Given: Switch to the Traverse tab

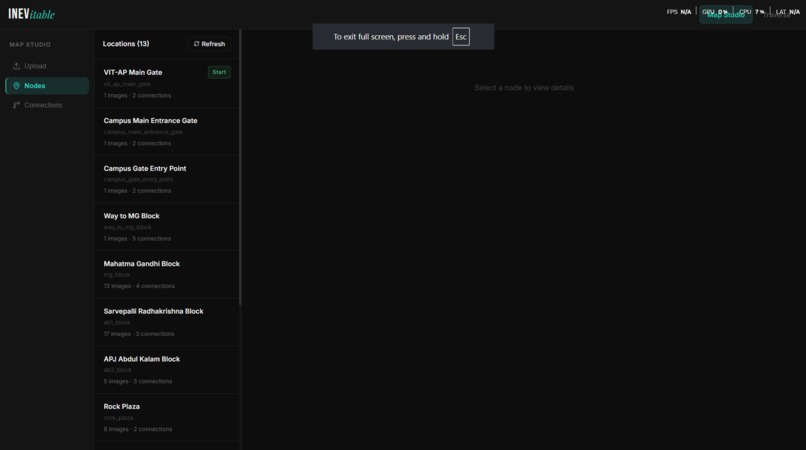Looking at the screenshot, I should coord(776,14).
